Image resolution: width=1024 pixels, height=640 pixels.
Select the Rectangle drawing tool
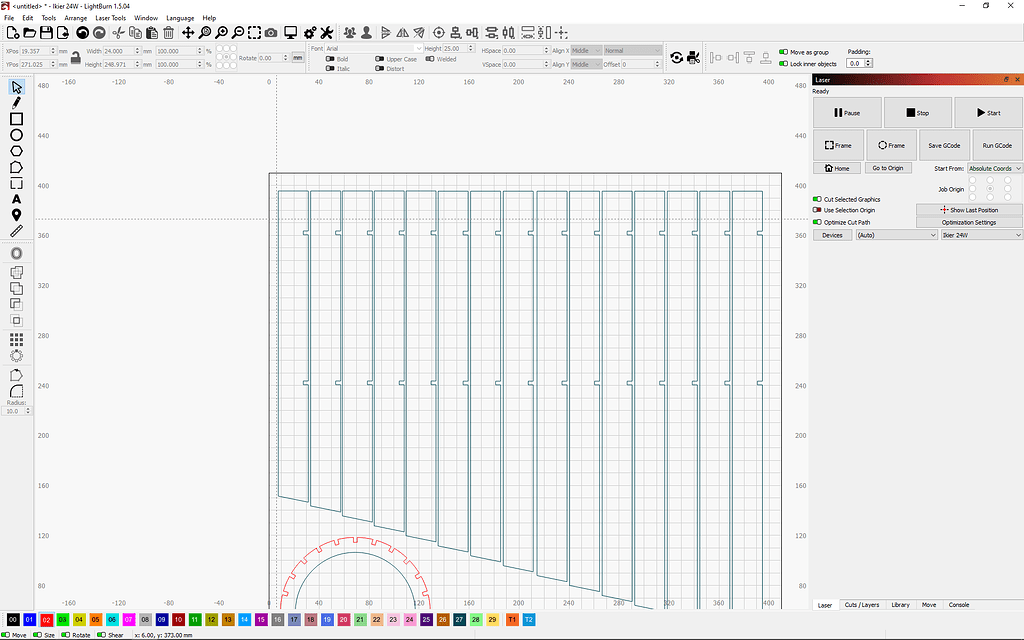[x=15, y=119]
